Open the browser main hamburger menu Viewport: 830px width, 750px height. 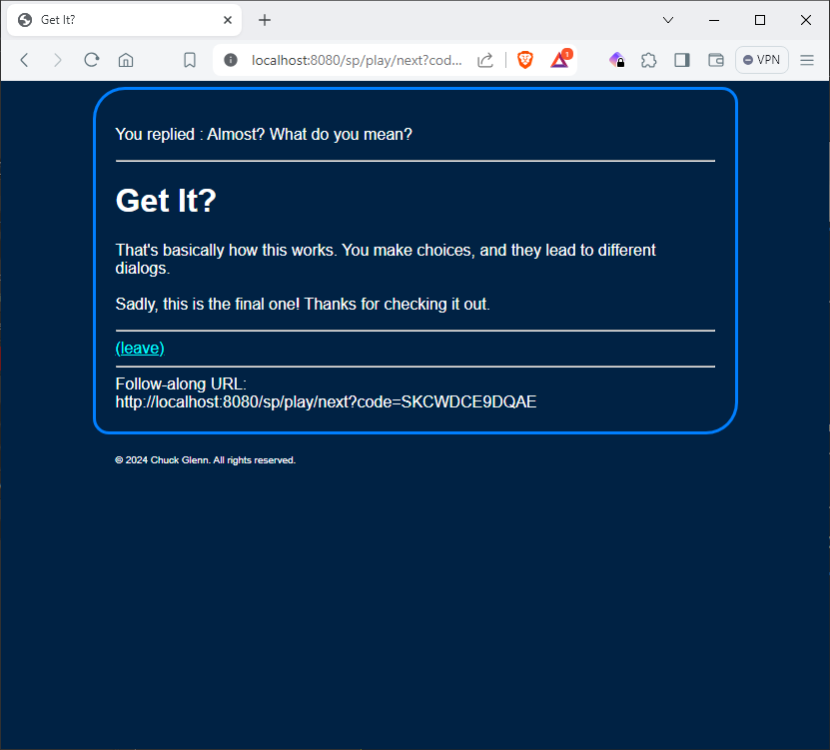(x=807, y=60)
